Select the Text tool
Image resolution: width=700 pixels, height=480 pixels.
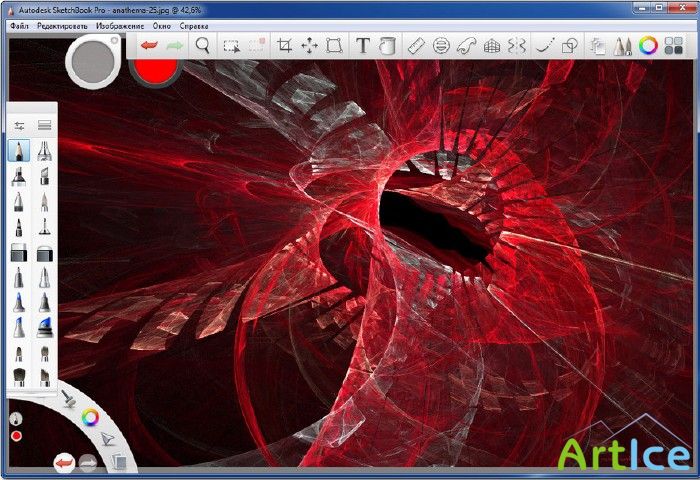point(362,46)
